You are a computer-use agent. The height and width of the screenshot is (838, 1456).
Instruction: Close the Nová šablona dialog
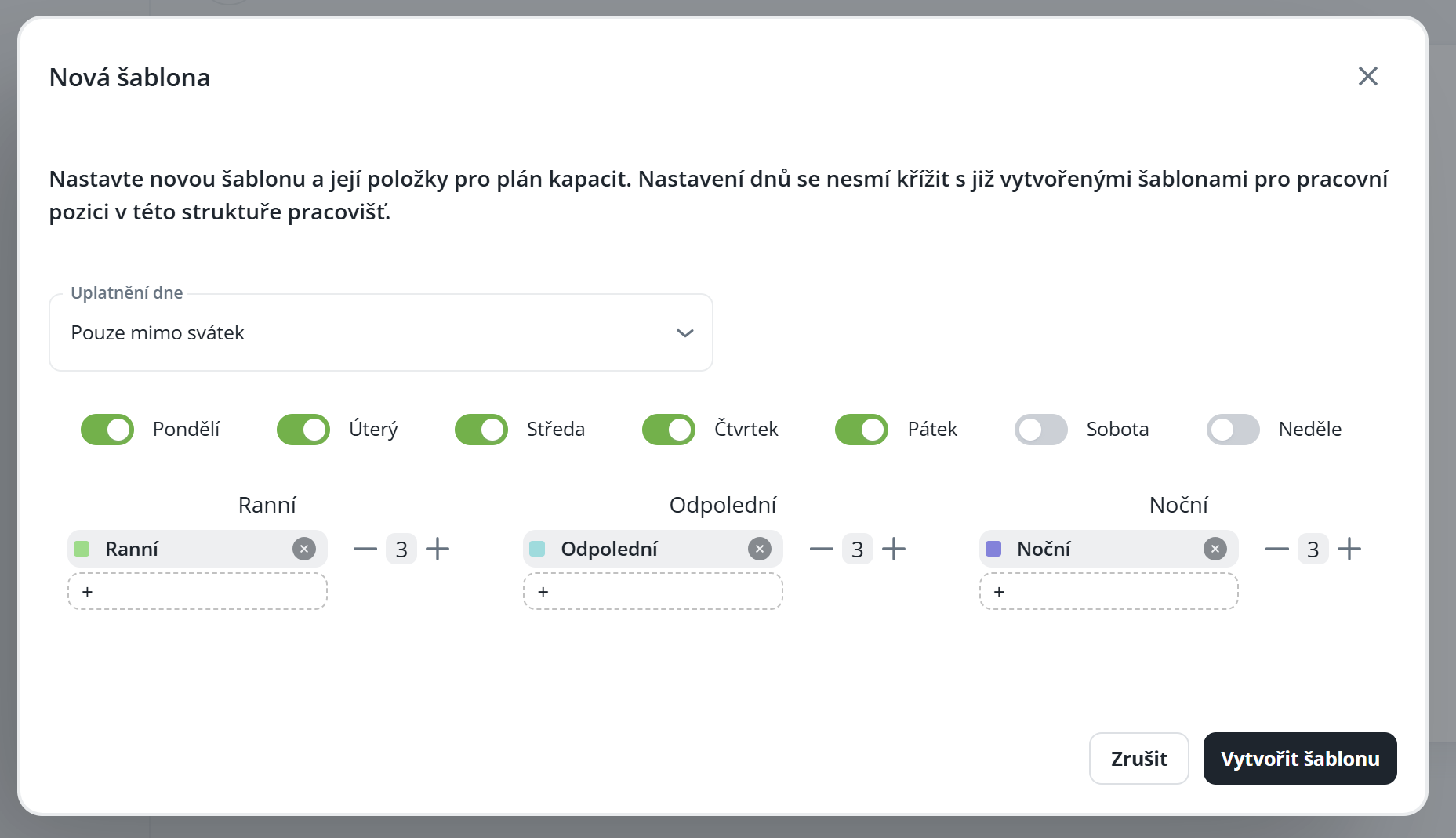point(1367,76)
